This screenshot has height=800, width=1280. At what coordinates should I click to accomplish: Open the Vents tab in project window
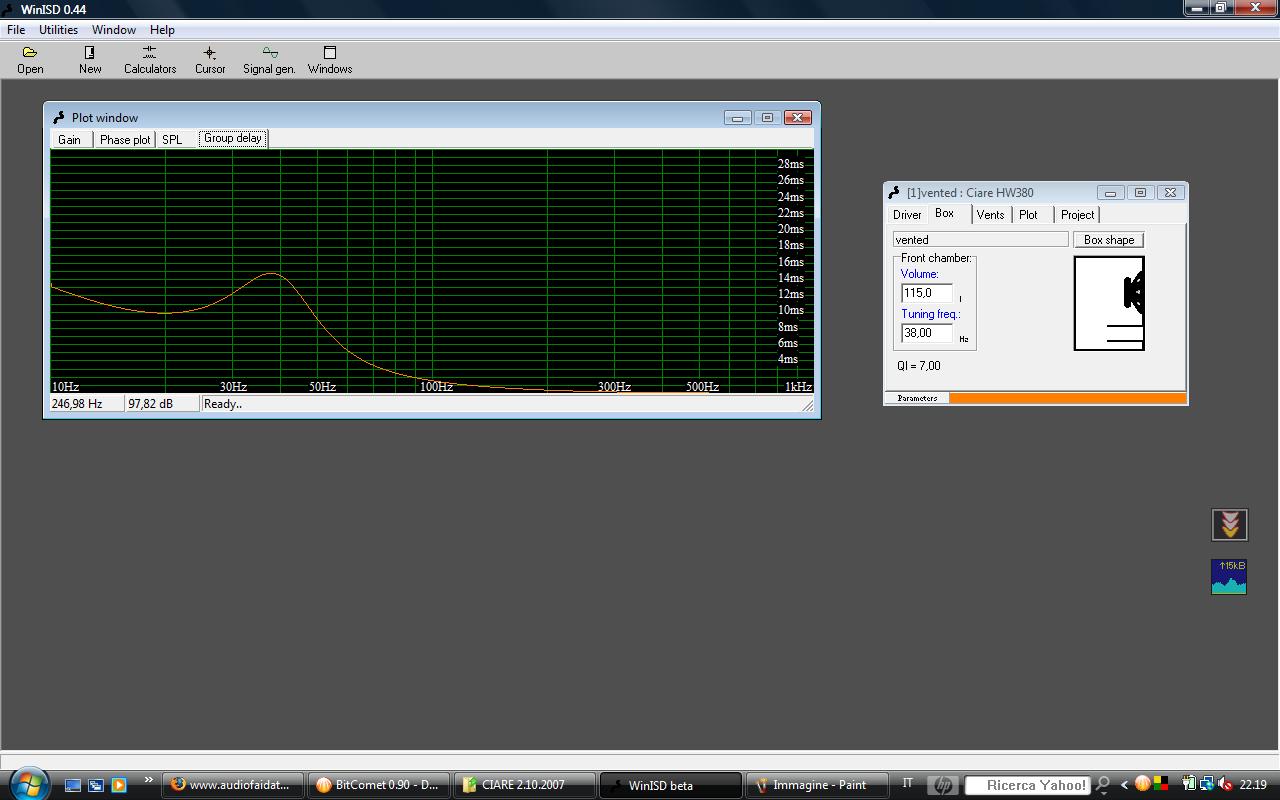click(990, 215)
